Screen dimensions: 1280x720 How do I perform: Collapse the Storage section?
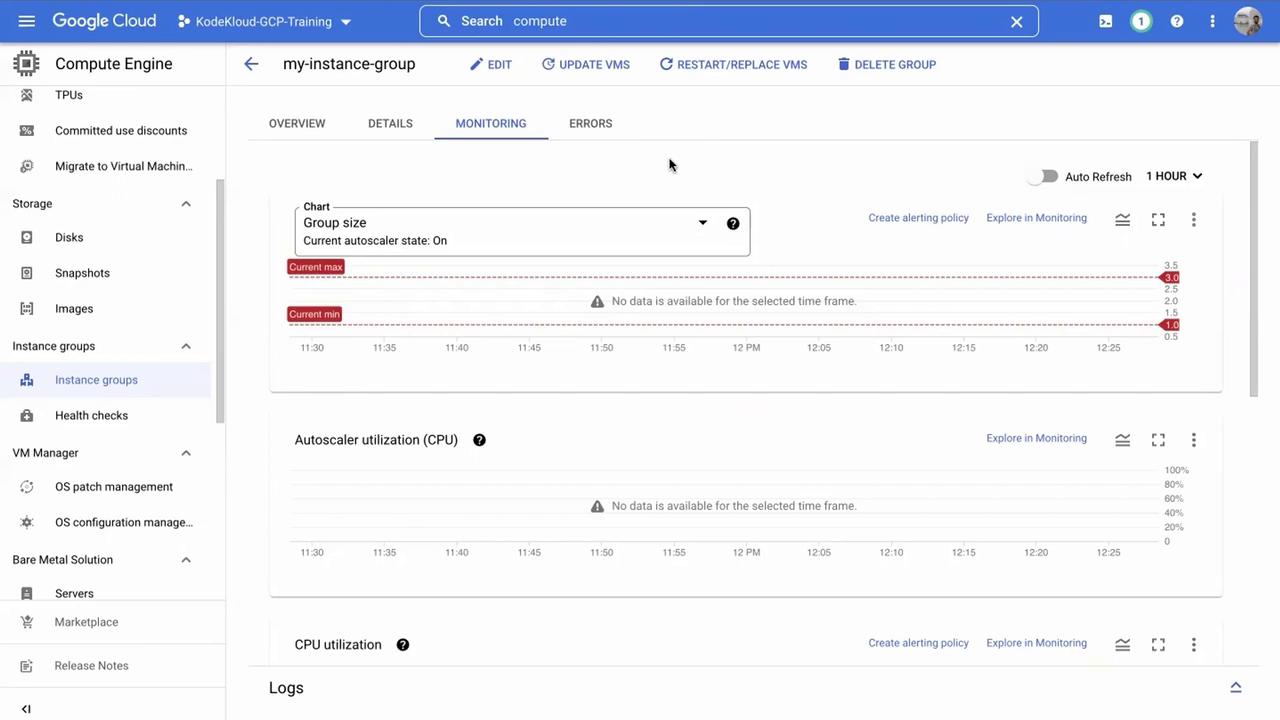[186, 204]
